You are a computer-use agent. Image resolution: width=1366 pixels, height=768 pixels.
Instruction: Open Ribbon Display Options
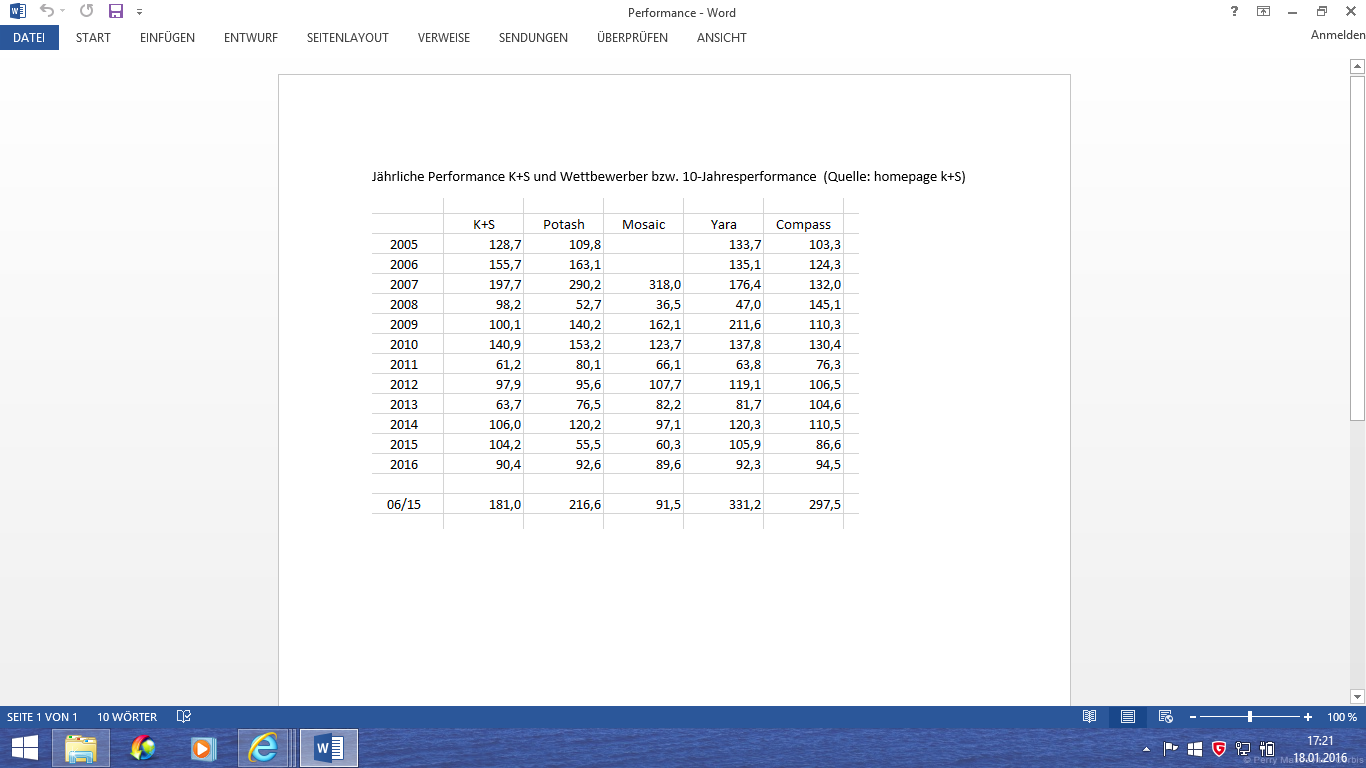[x=1263, y=12]
